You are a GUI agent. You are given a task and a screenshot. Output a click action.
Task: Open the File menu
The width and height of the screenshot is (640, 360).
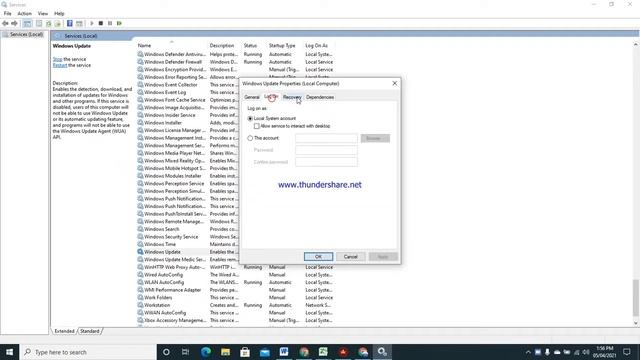pyautogui.click(x=7, y=13)
